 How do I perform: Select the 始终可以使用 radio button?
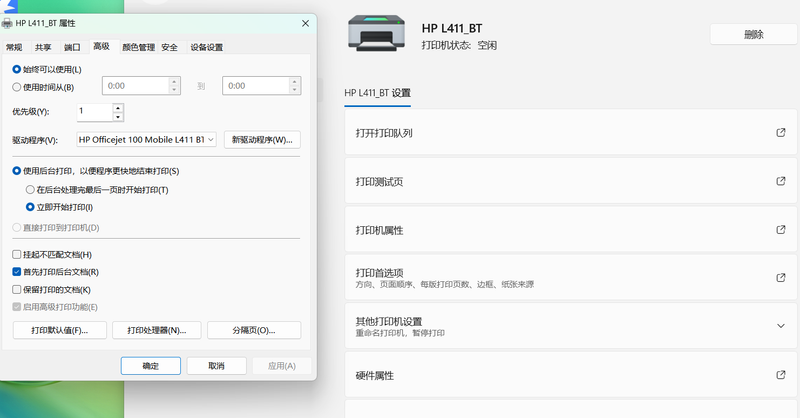coord(16,69)
